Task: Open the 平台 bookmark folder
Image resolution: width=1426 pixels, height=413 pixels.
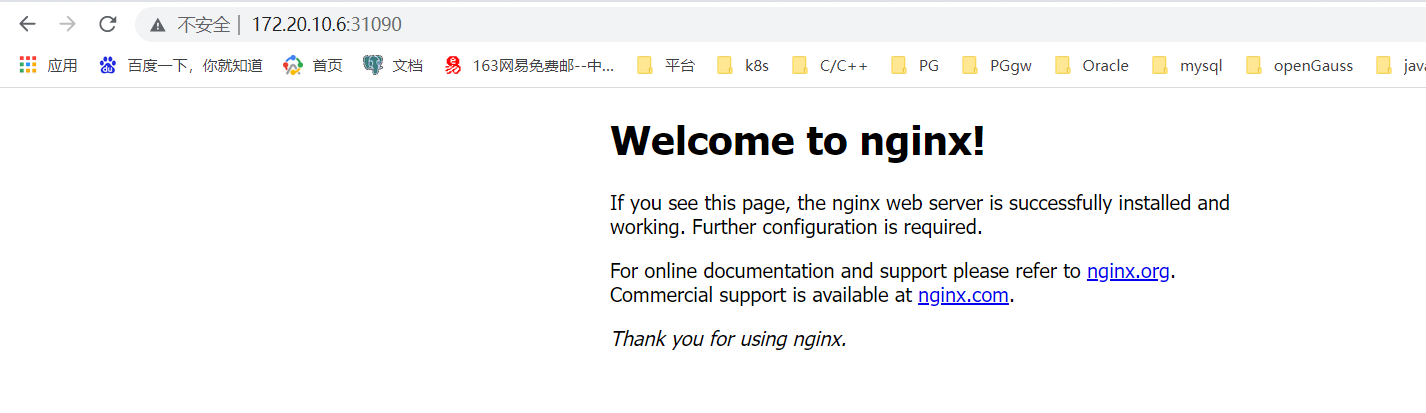Action: (x=666, y=65)
